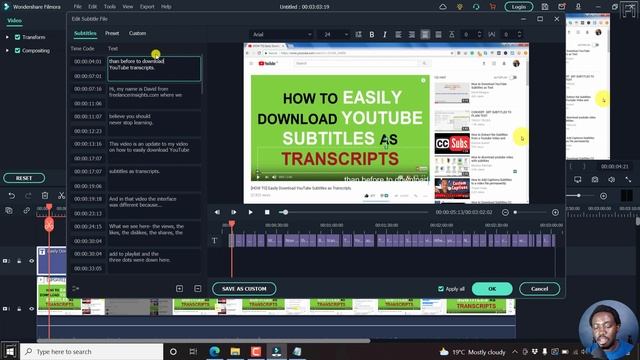Zoom out the subtitle editor timeline

pos(505,212)
